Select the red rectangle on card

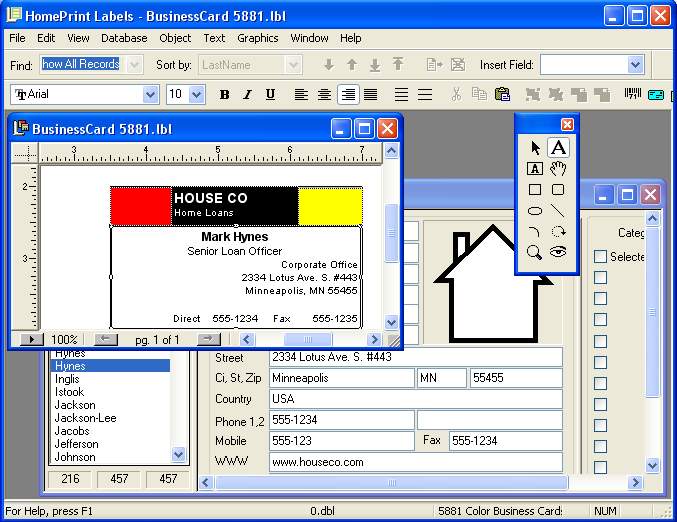tap(141, 206)
